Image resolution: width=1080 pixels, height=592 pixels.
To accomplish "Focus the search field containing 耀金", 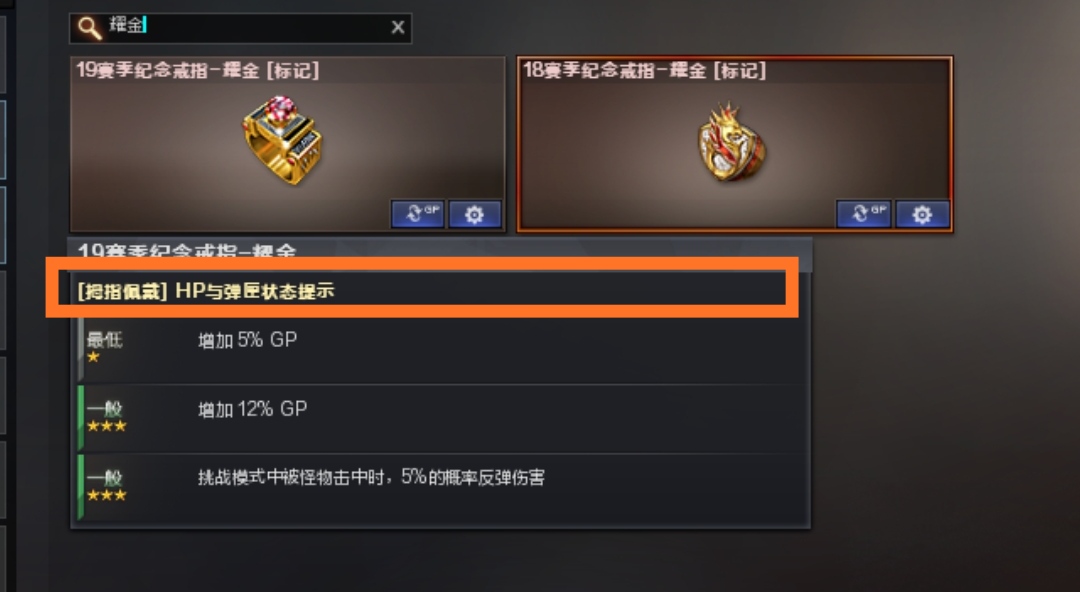I will [x=240, y=28].
